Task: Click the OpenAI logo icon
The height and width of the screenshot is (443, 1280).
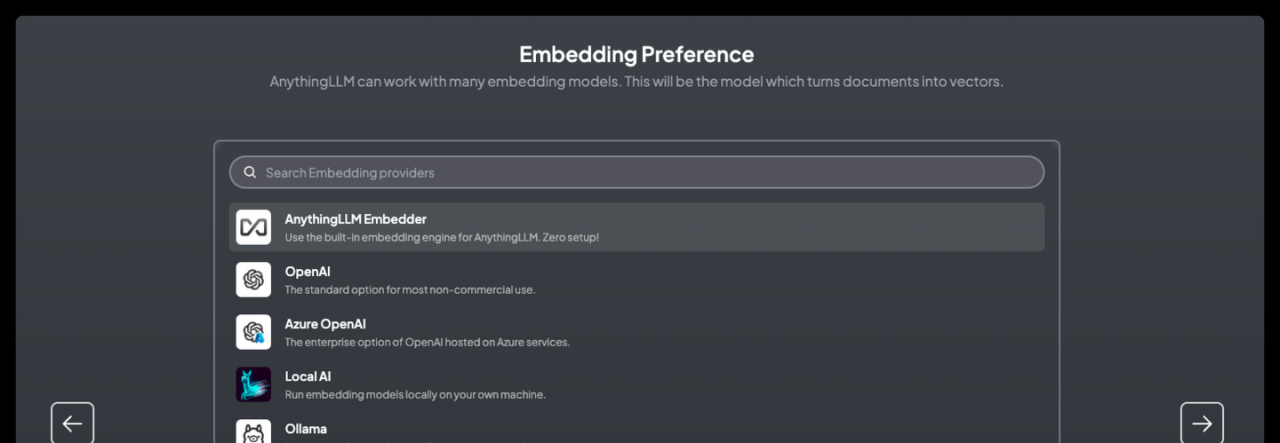Action: (253, 280)
